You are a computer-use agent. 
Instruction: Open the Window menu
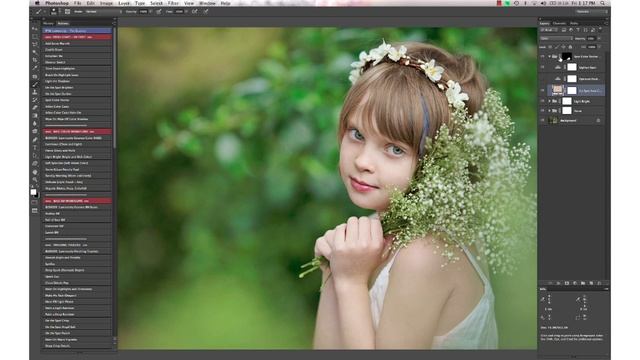(207, 3)
